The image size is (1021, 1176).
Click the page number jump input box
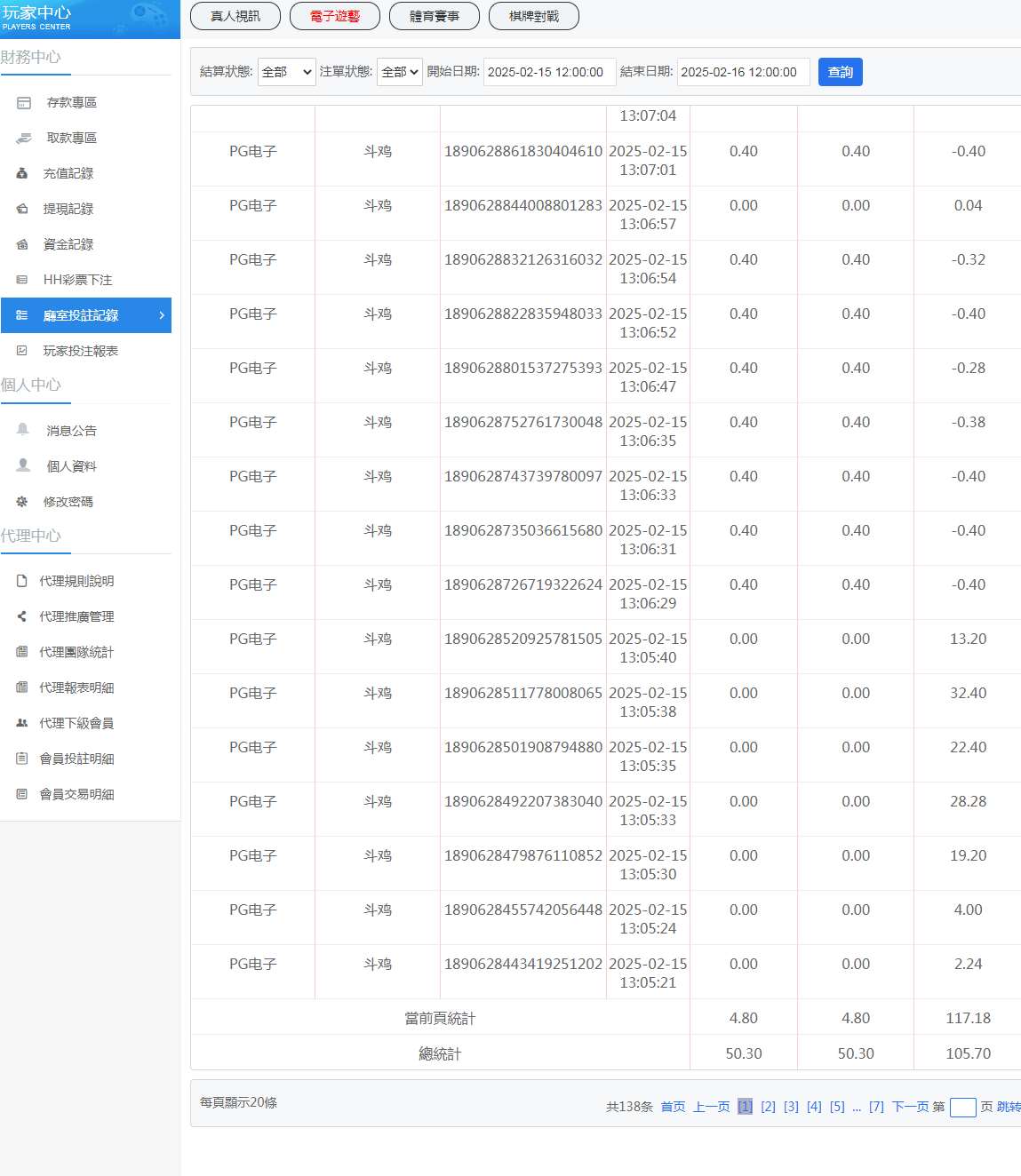(962, 1107)
